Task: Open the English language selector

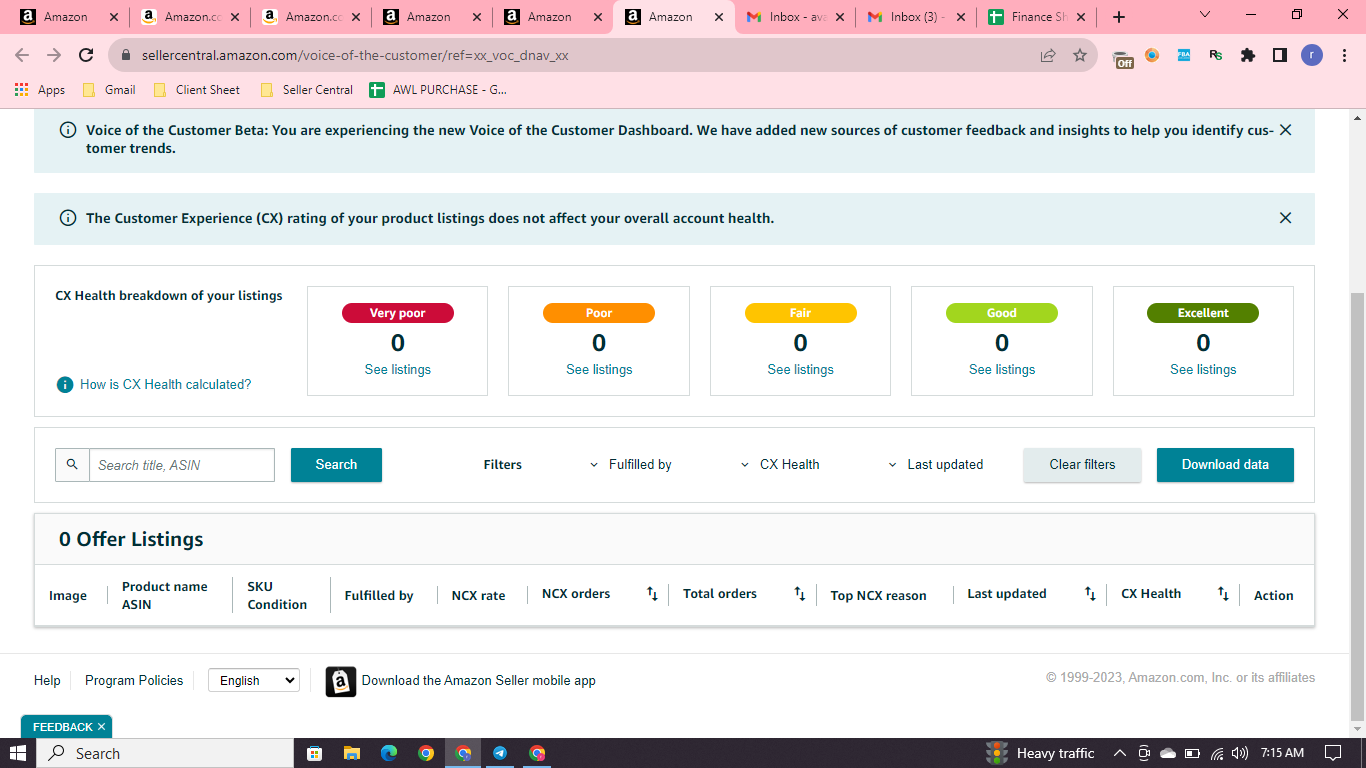Action: pyautogui.click(x=254, y=681)
